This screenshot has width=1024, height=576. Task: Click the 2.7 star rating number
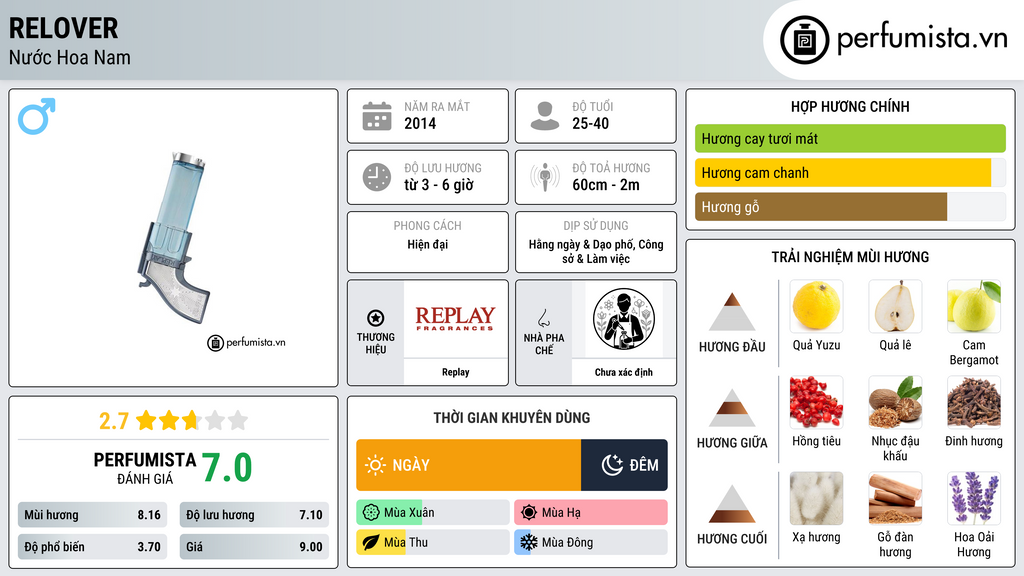click(114, 421)
